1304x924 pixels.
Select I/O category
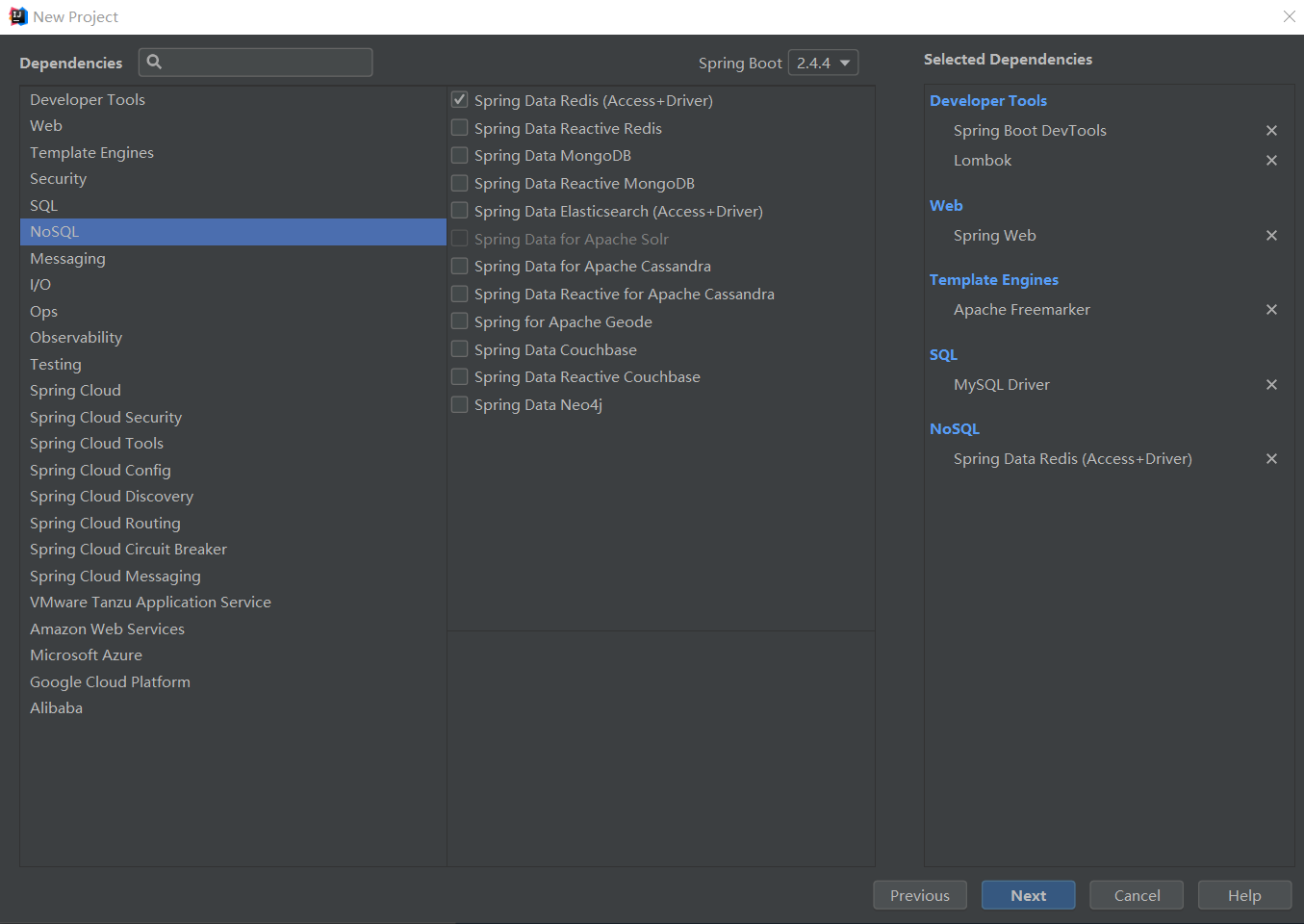tap(233, 285)
